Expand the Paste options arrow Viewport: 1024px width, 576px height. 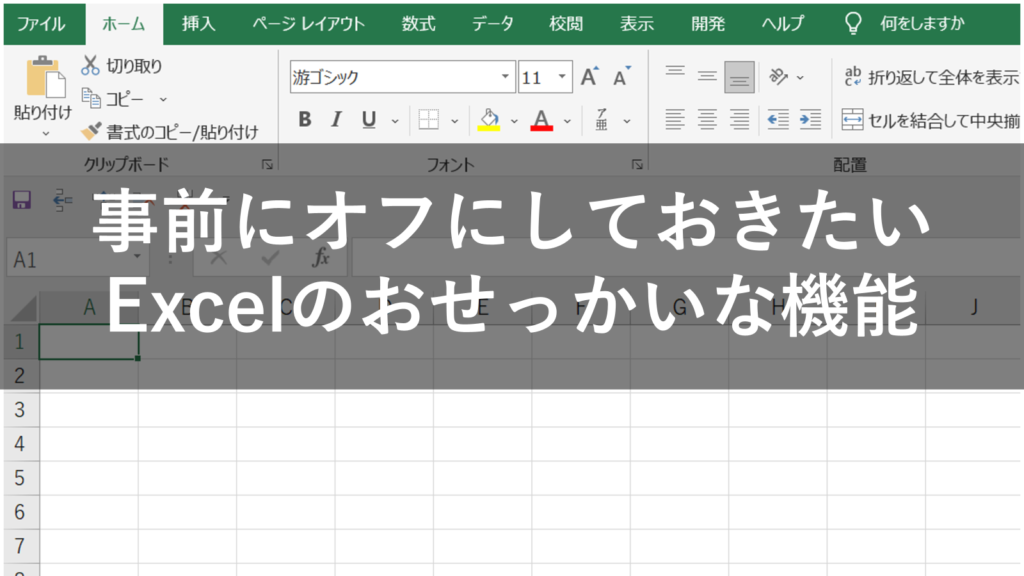click(45, 134)
